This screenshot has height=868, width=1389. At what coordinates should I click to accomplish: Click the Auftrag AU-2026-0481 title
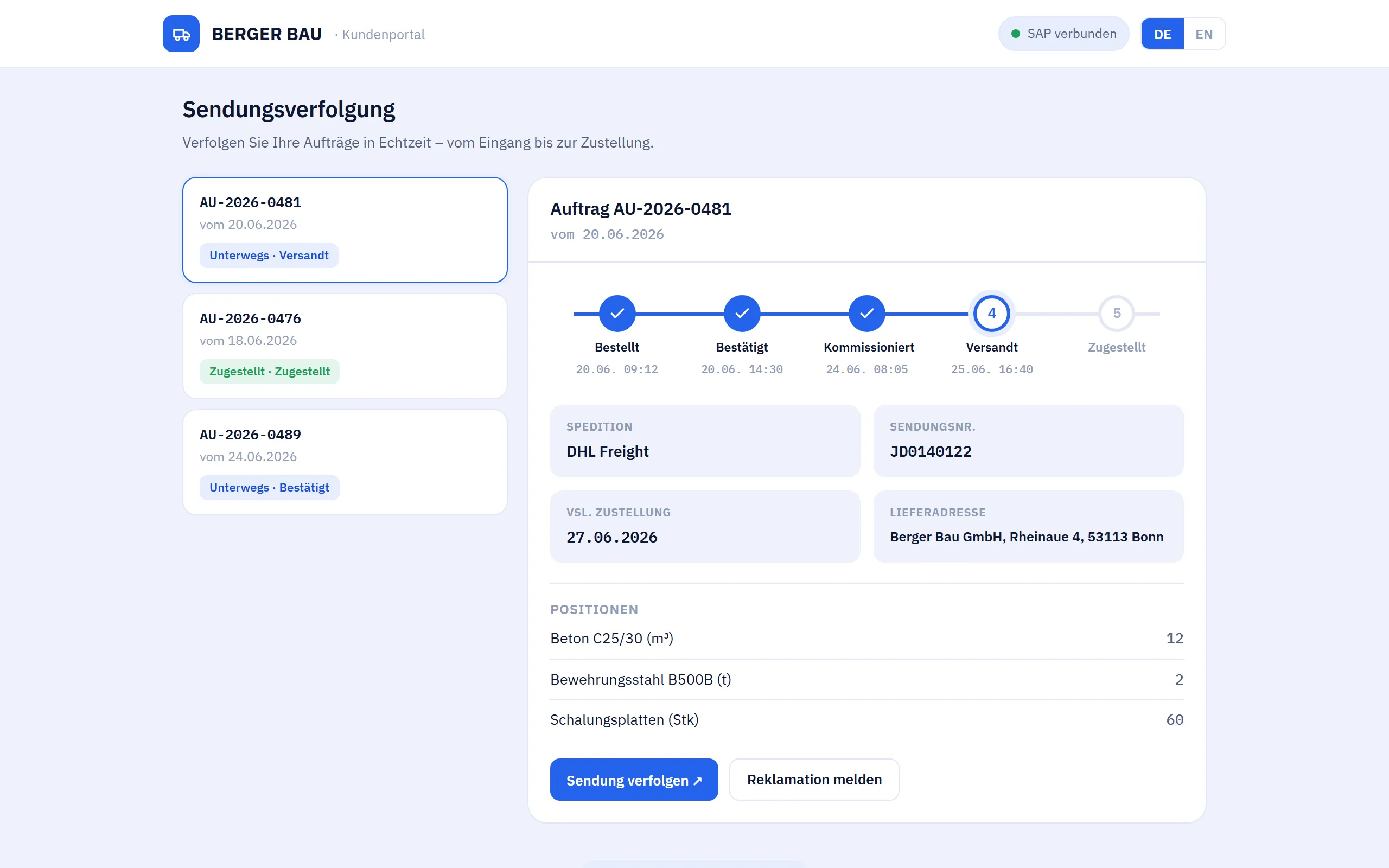point(641,209)
